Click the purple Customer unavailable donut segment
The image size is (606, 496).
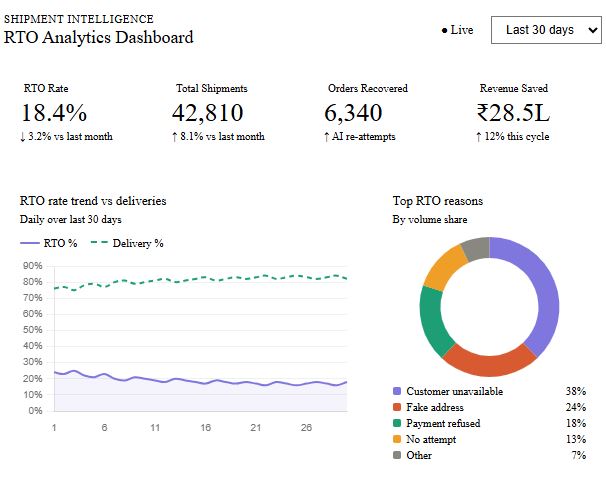click(x=545, y=290)
